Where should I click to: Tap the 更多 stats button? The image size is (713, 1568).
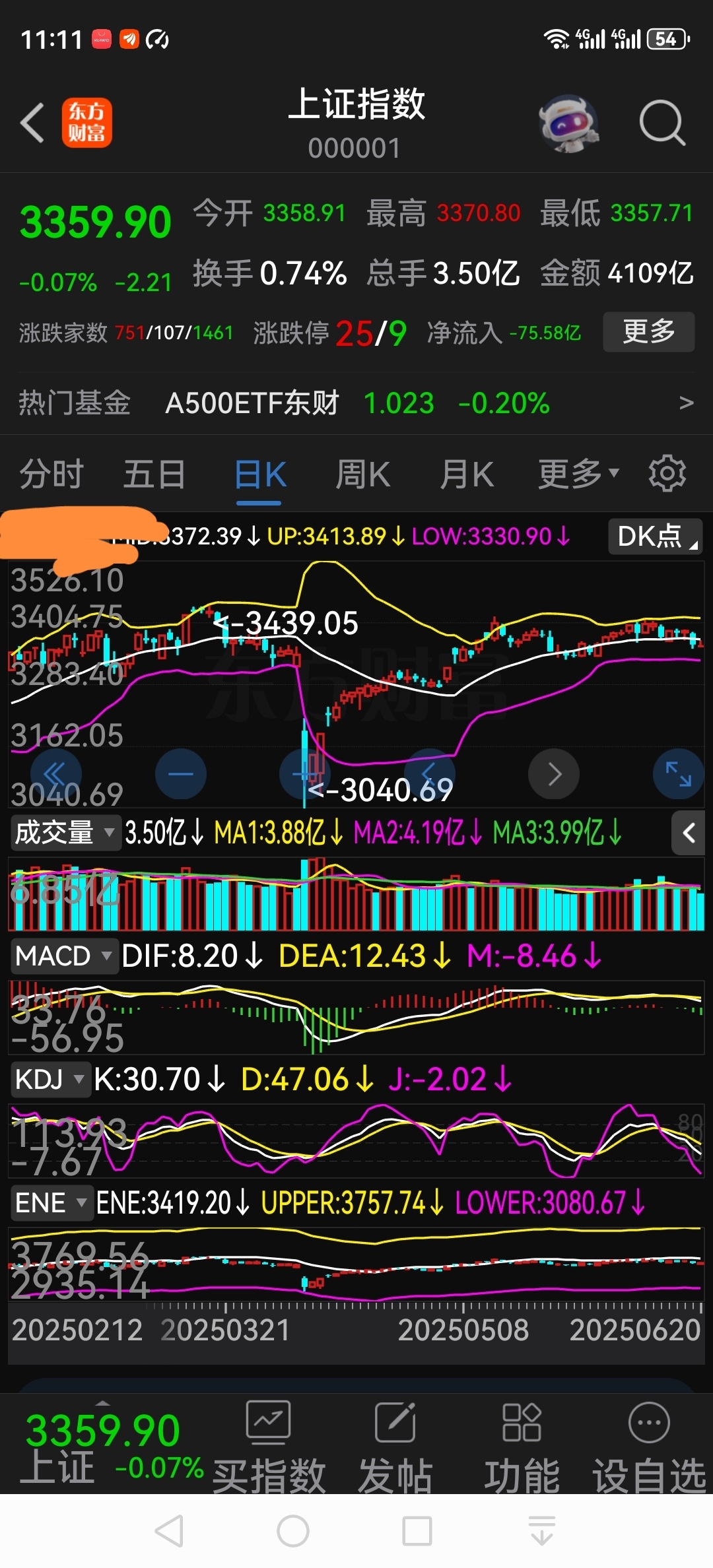pyautogui.click(x=649, y=331)
